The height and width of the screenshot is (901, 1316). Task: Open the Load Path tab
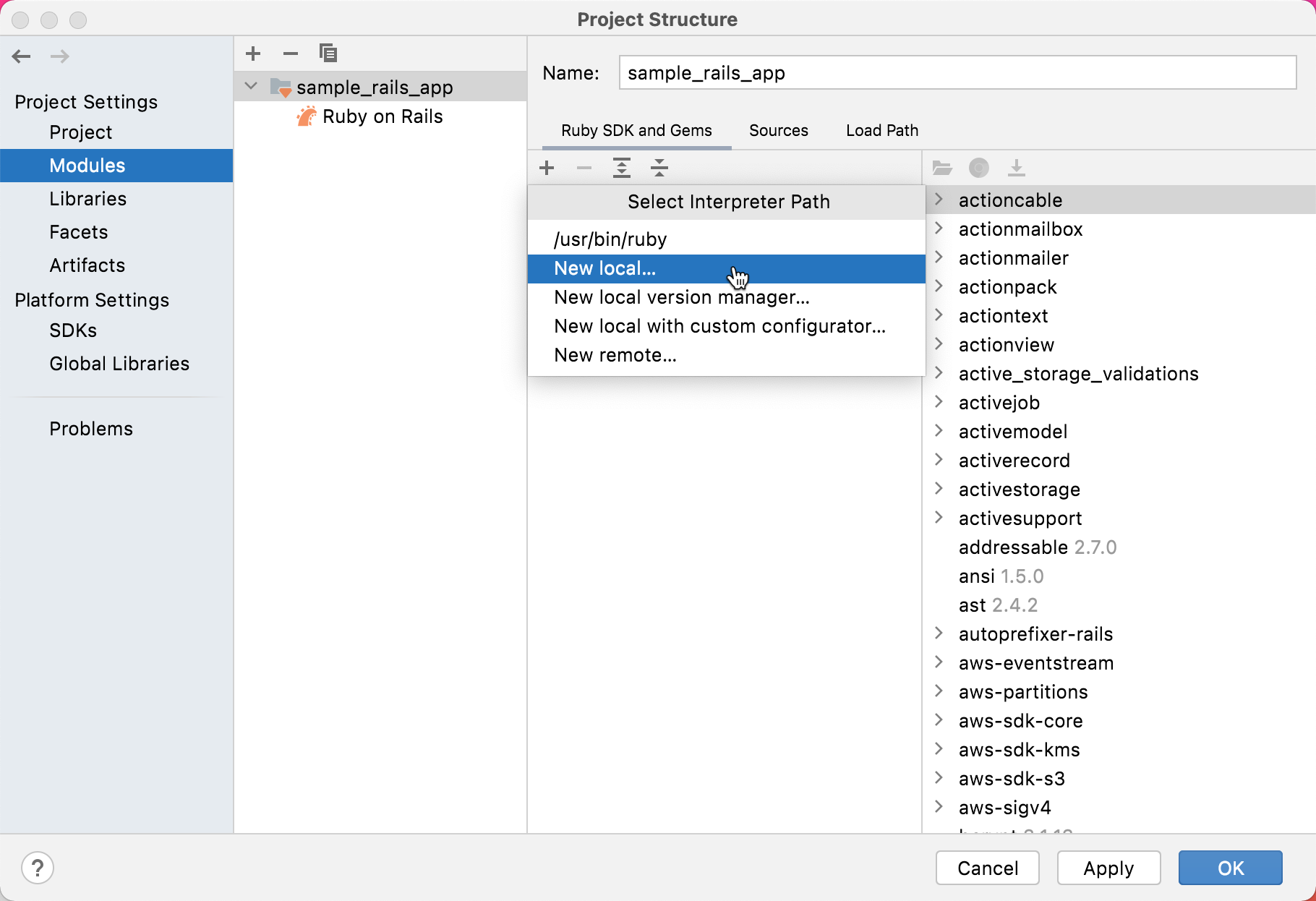(881, 131)
